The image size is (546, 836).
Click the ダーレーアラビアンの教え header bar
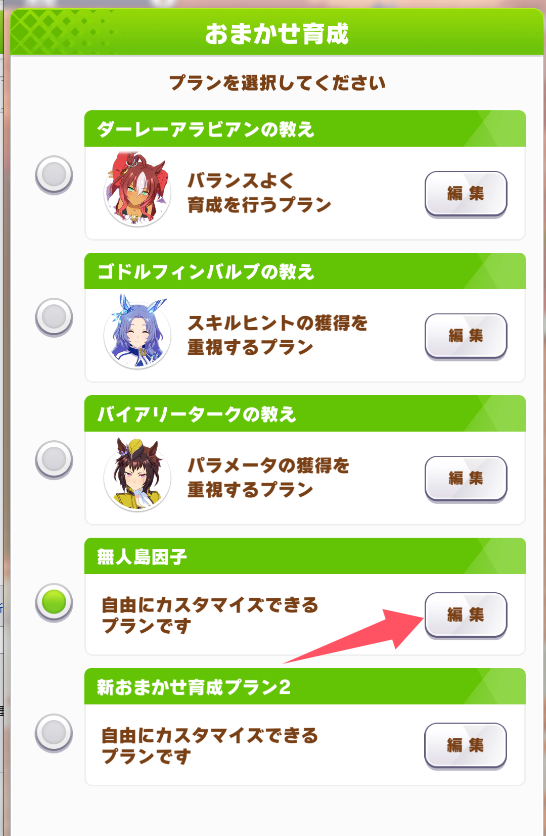pyautogui.click(x=305, y=128)
